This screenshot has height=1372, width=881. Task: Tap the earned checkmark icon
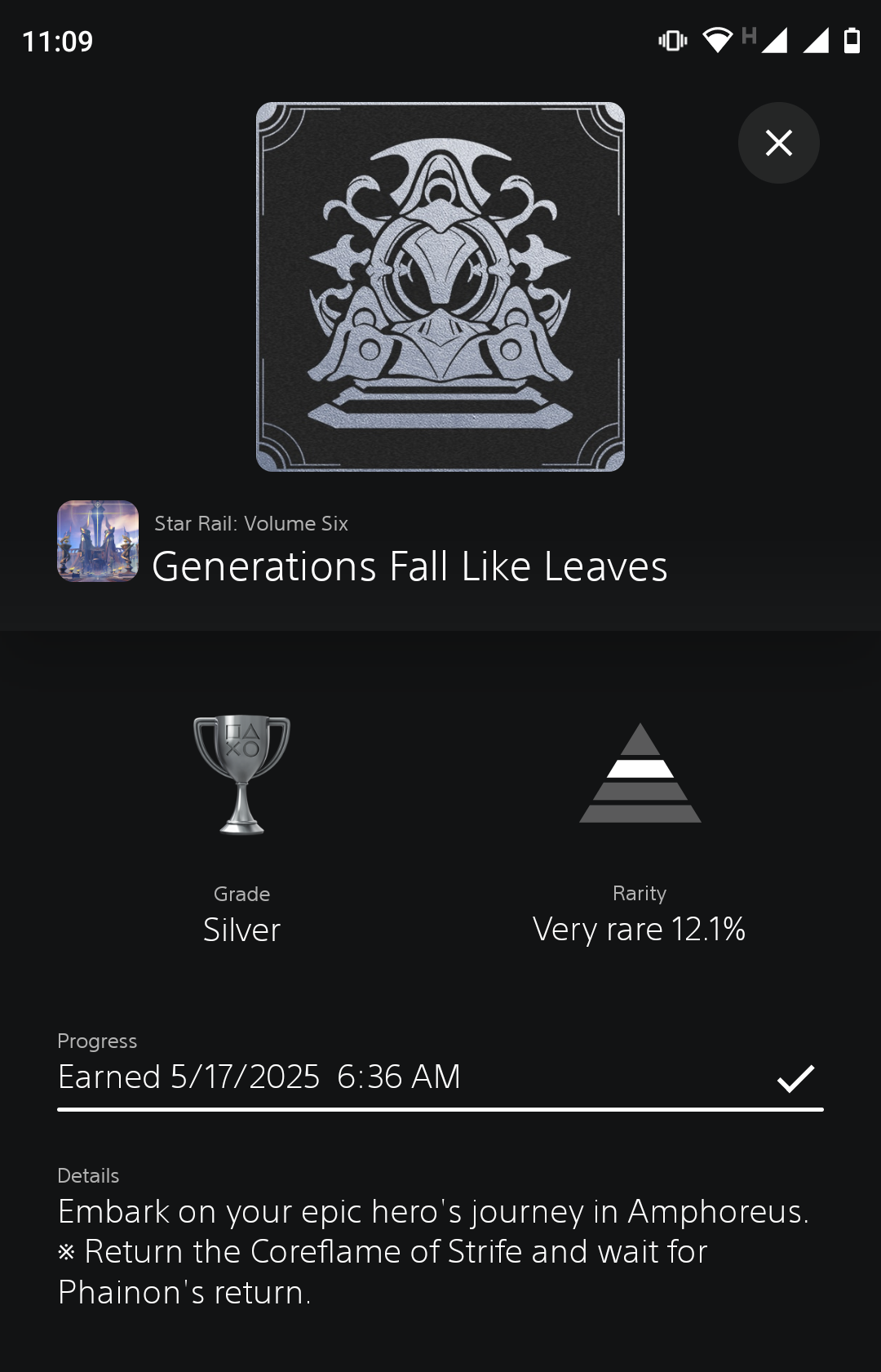(795, 1078)
